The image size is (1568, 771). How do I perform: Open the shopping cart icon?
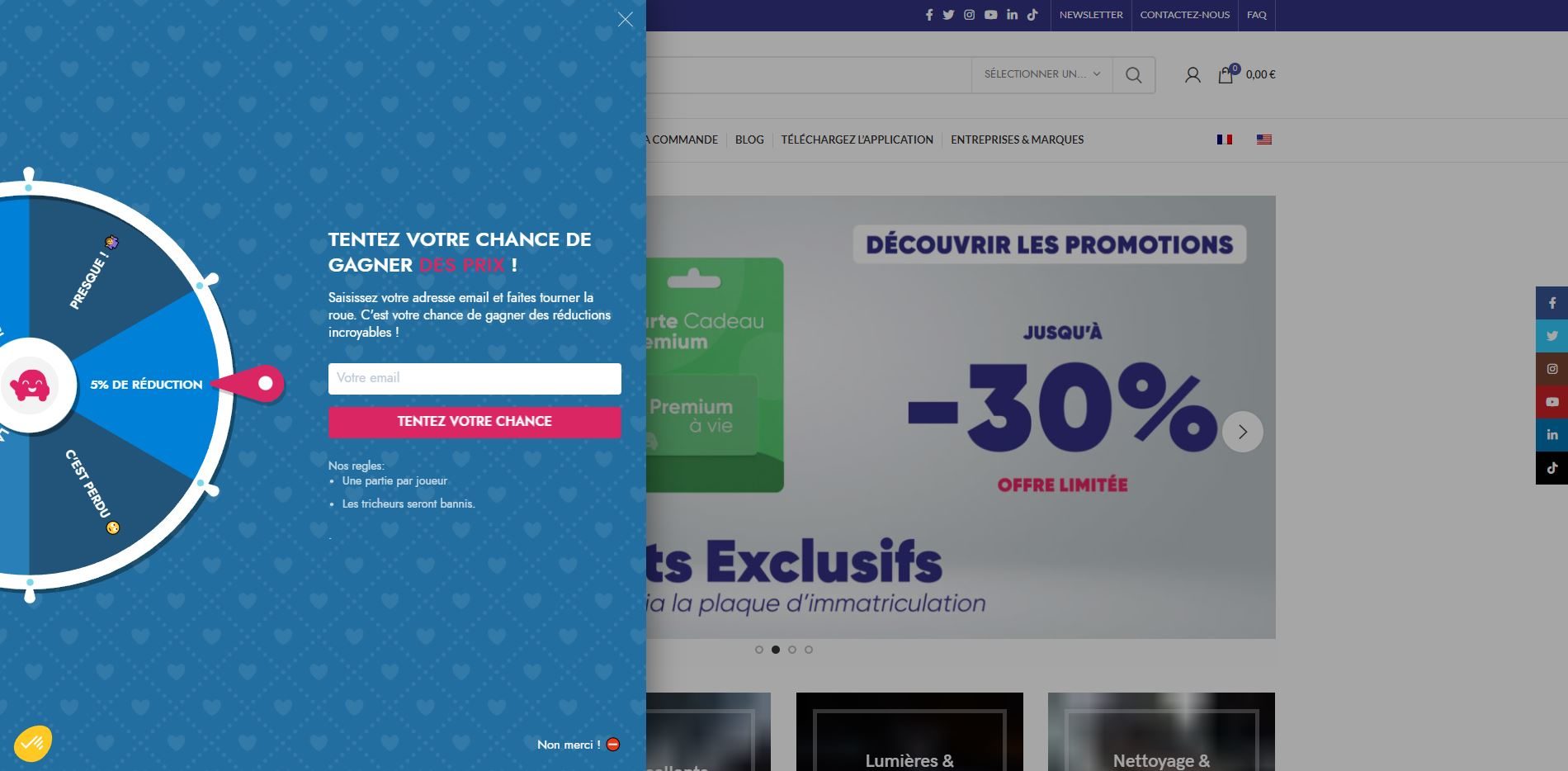click(1226, 74)
